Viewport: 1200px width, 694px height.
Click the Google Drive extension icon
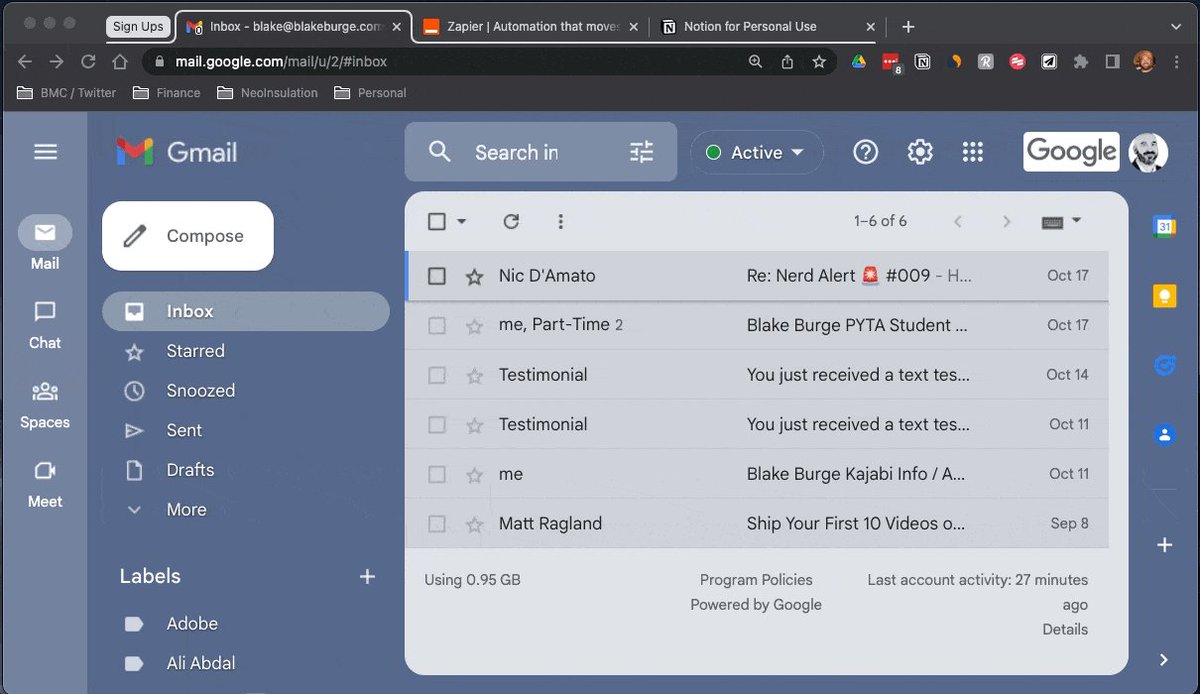click(858, 62)
